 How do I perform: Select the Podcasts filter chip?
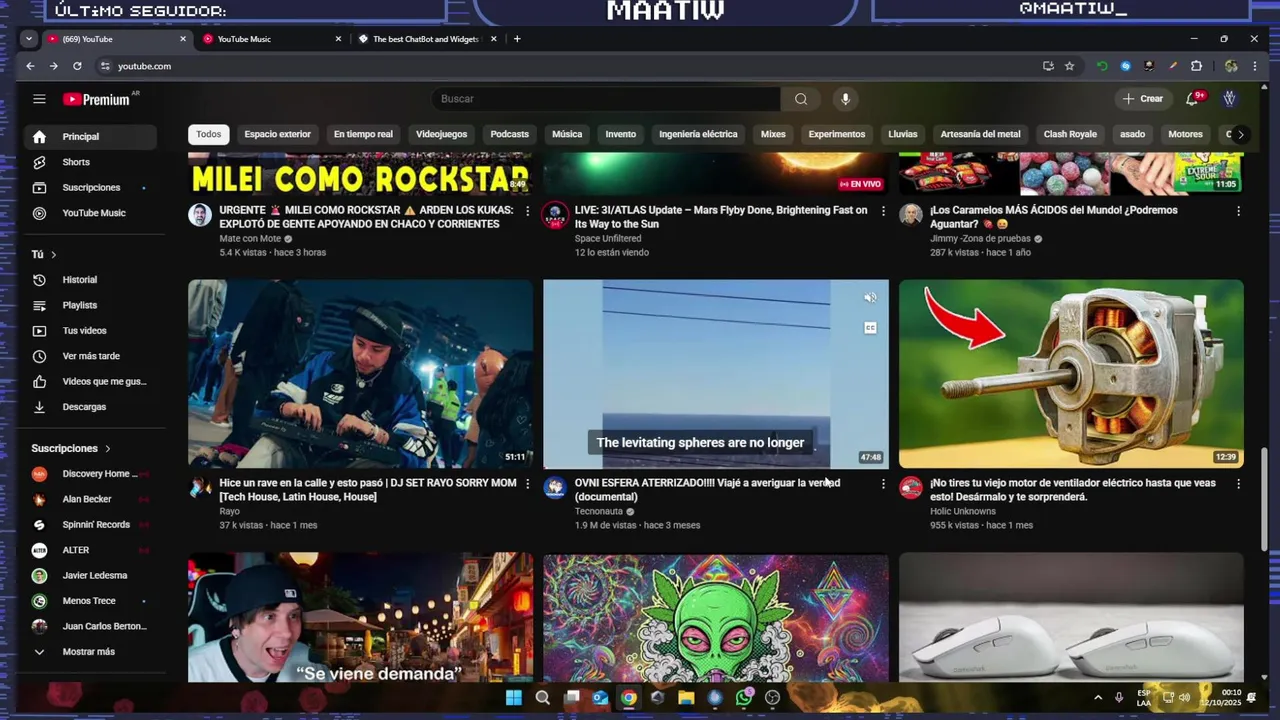[510, 134]
